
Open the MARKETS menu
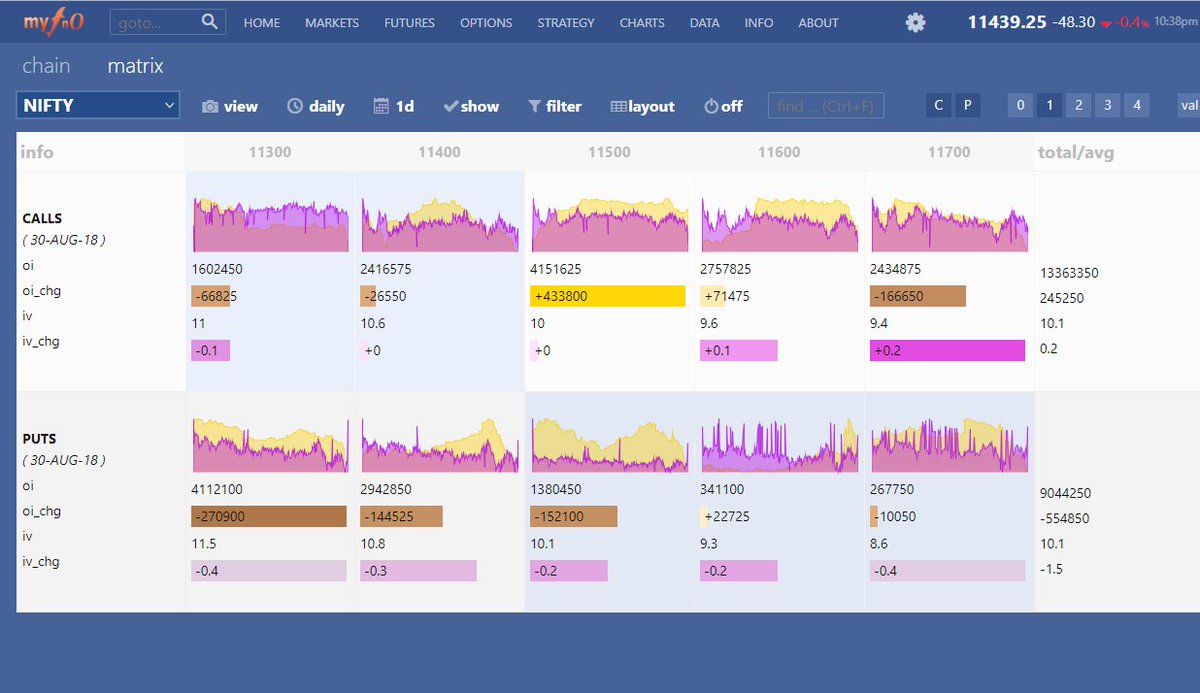click(332, 22)
